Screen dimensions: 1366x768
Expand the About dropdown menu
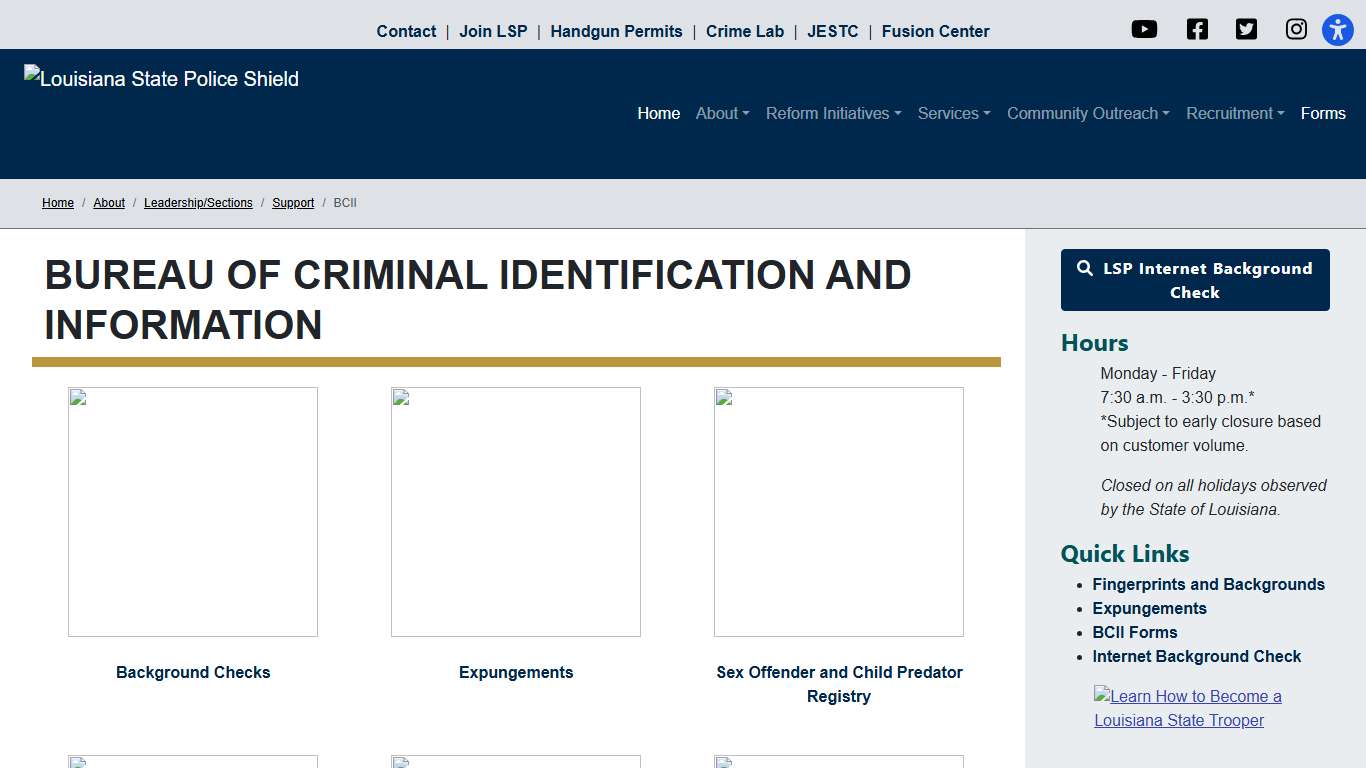coord(722,113)
